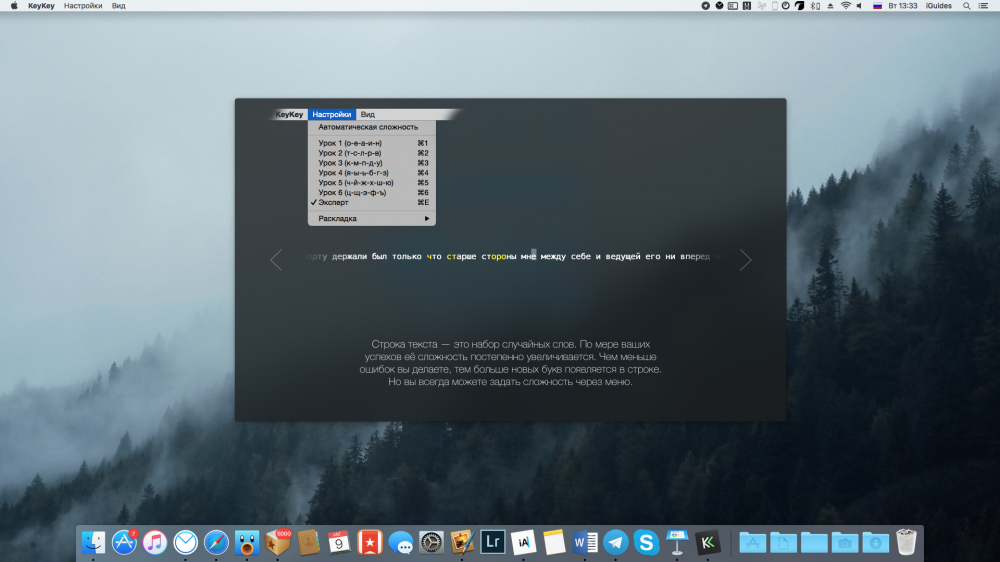
Task: Choose Урок 1 (о-е-а-и-н)
Action: [350, 143]
